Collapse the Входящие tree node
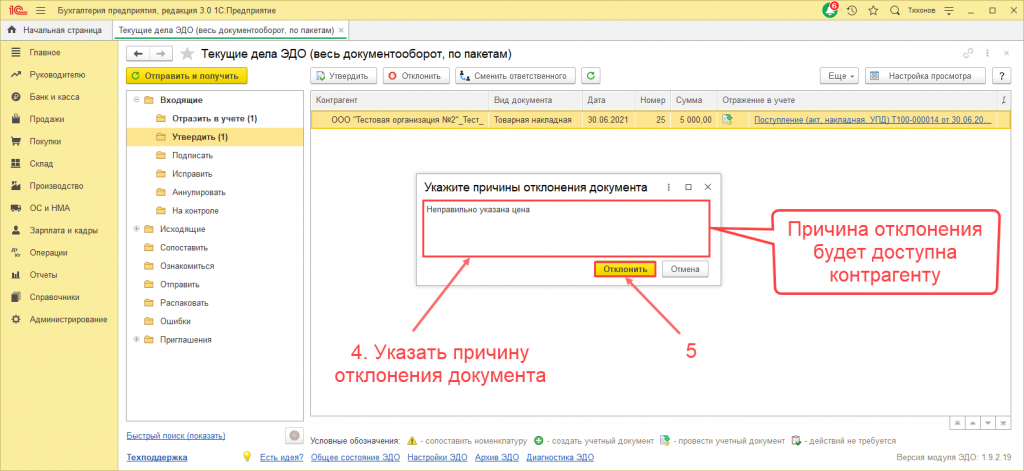 [136, 100]
